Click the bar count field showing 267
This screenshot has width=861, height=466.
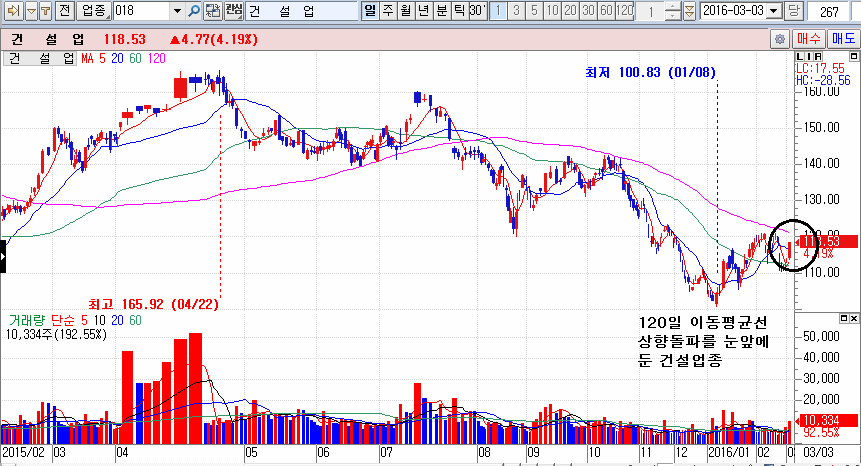[828, 10]
